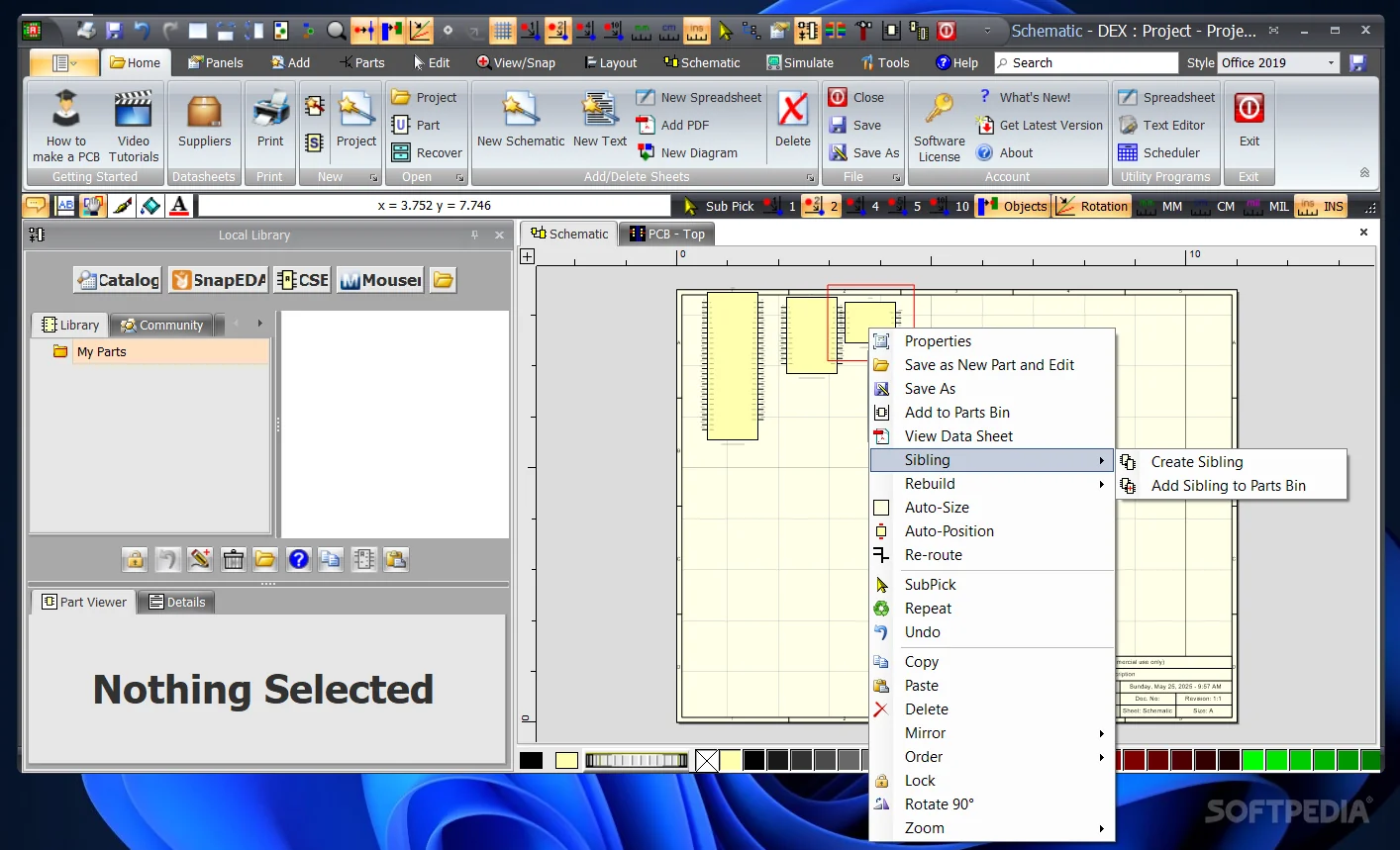
Task: Choose Add to Parts Bin from the context menu
Action: pos(956,412)
